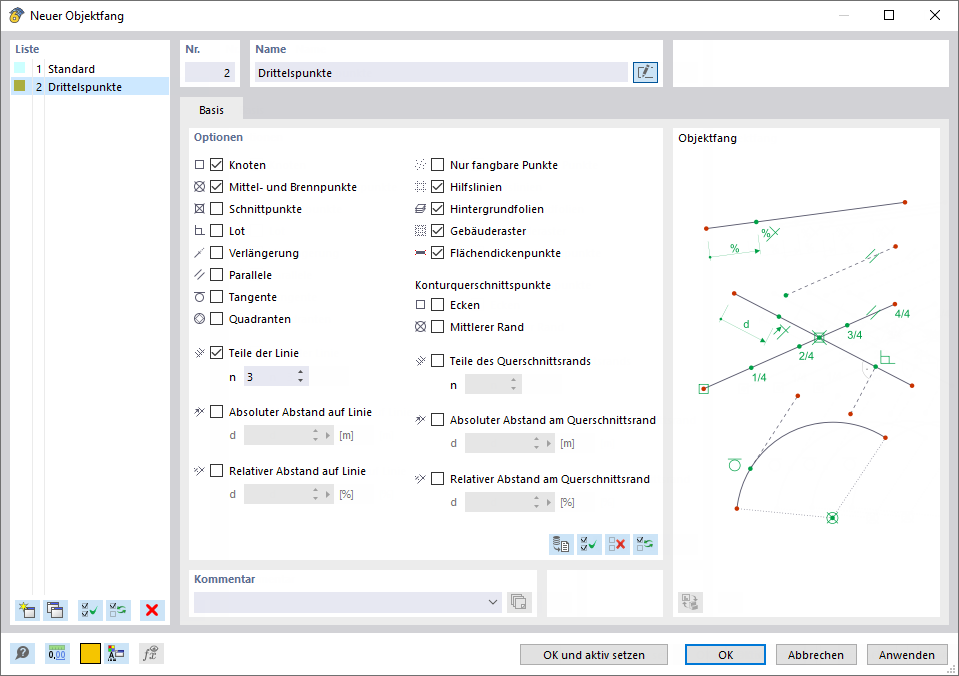Enable Nur fangbare Punkte checkbox
Viewport: 959px width, 676px height.
click(437, 165)
